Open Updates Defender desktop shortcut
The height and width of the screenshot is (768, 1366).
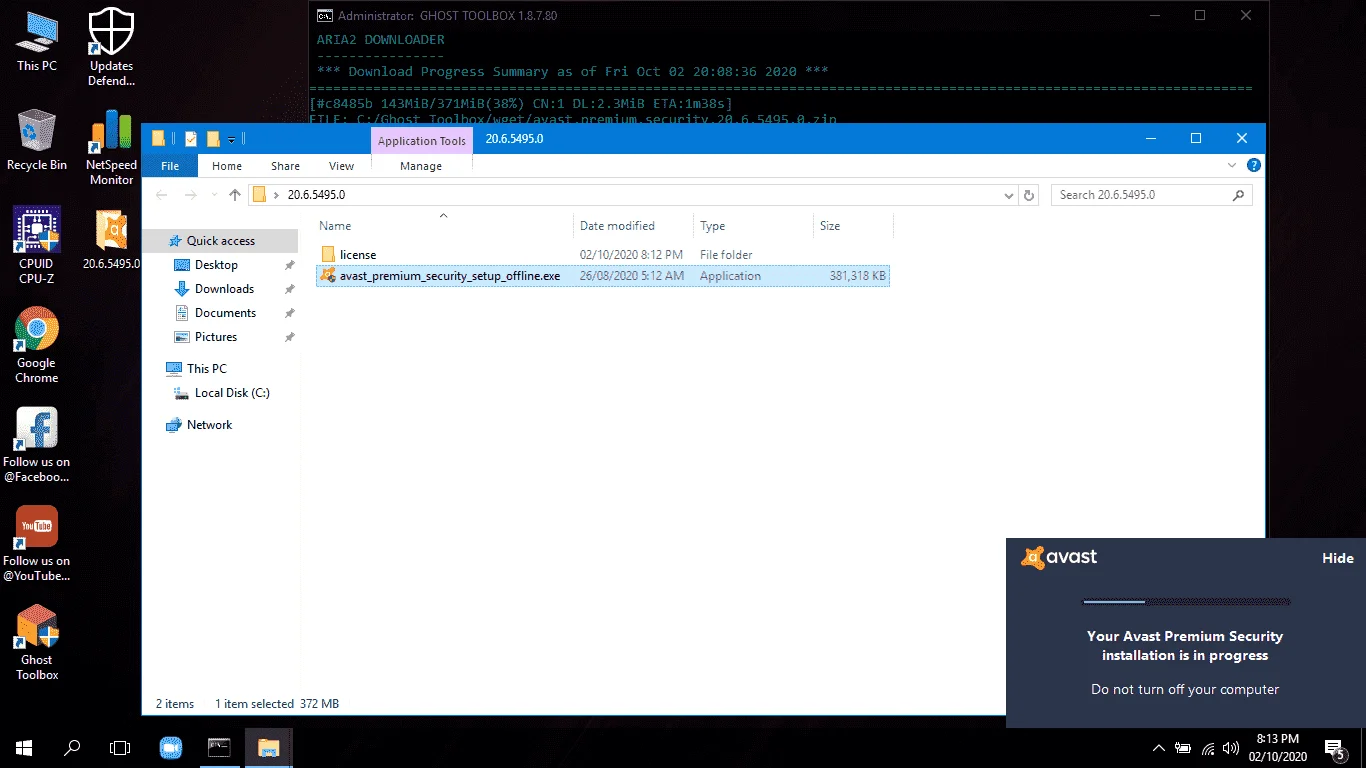[x=111, y=48]
